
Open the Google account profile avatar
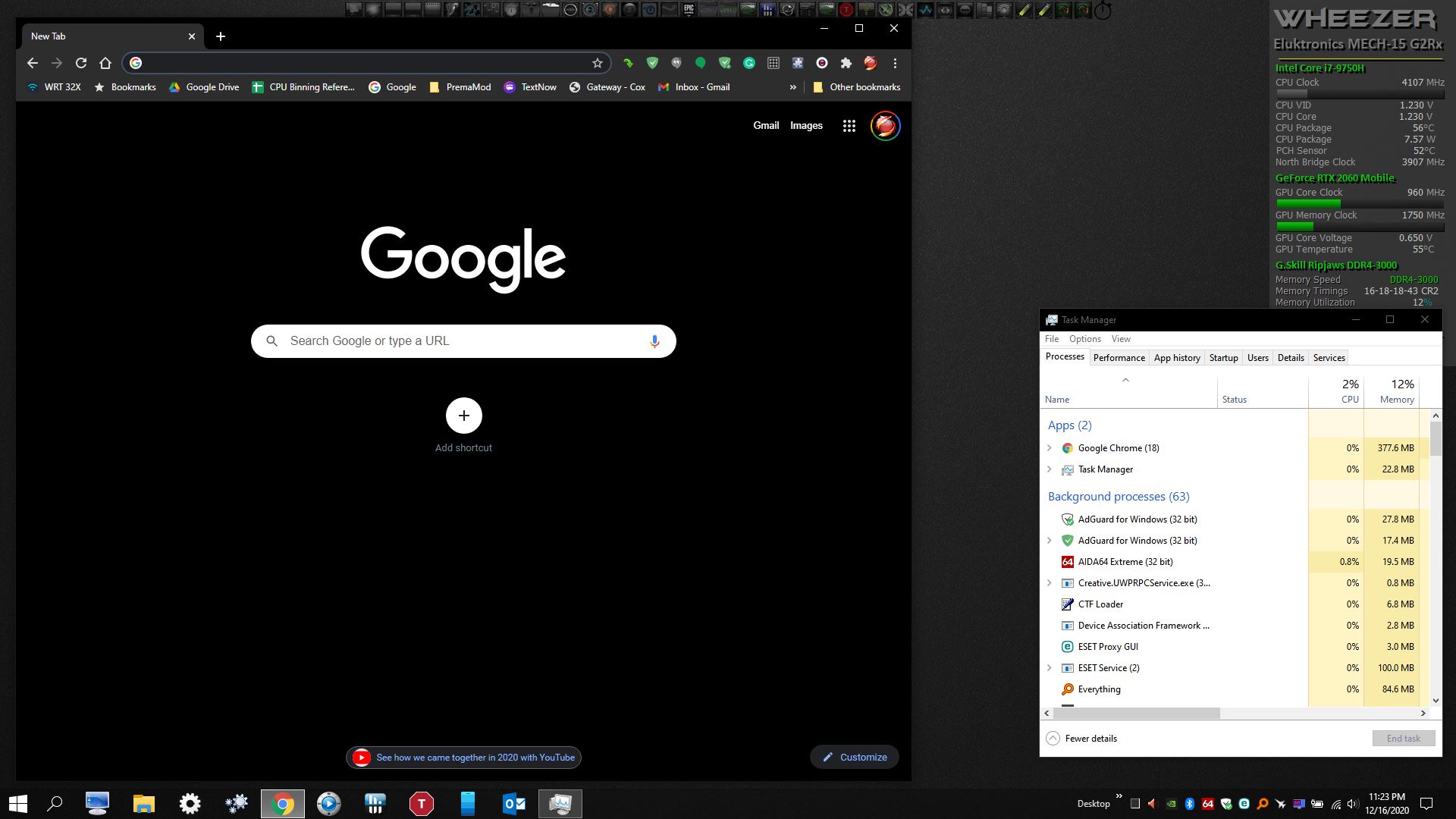click(x=885, y=126)
